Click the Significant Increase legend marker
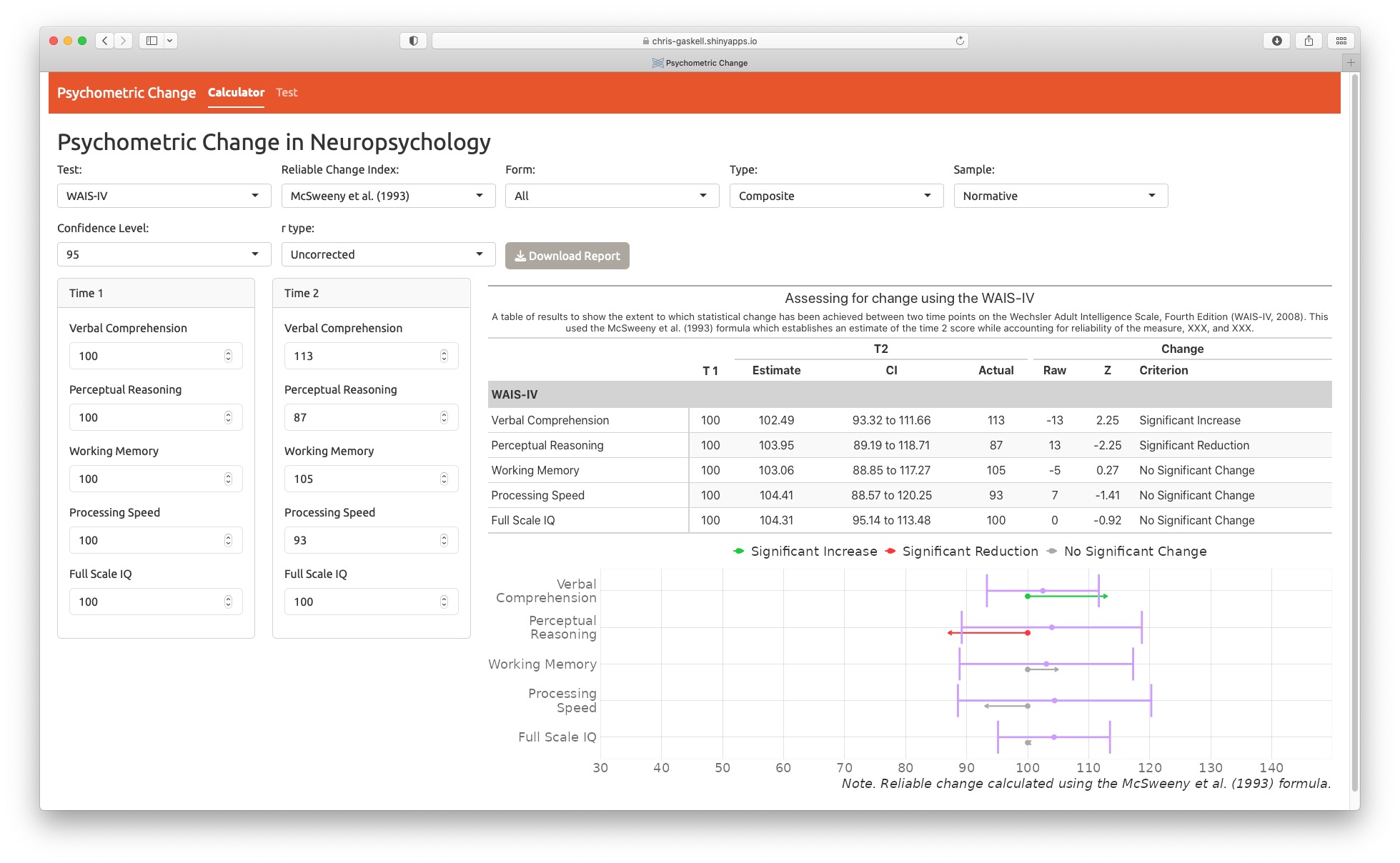 click(739, 552)
